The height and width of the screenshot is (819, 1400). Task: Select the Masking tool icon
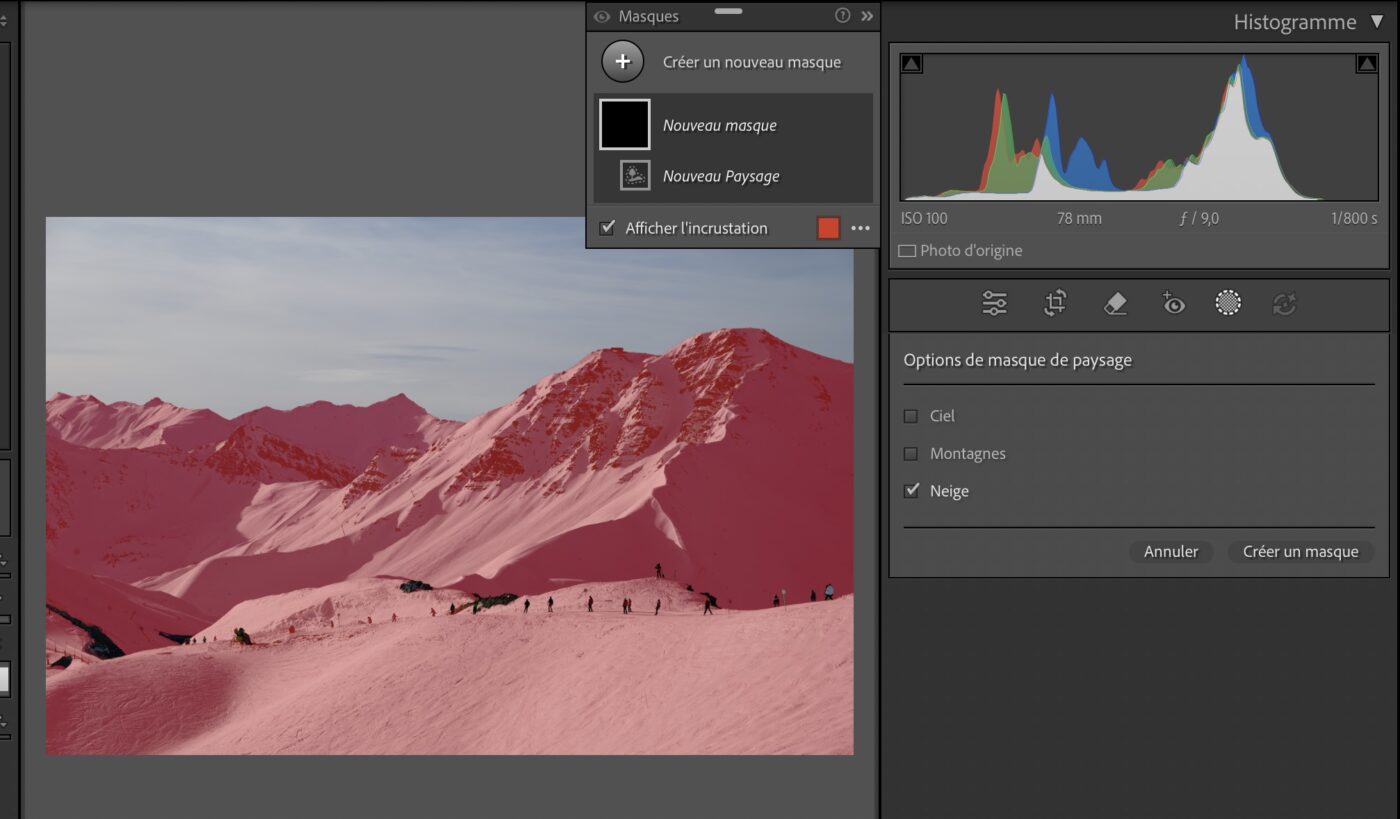[1228, 304]
